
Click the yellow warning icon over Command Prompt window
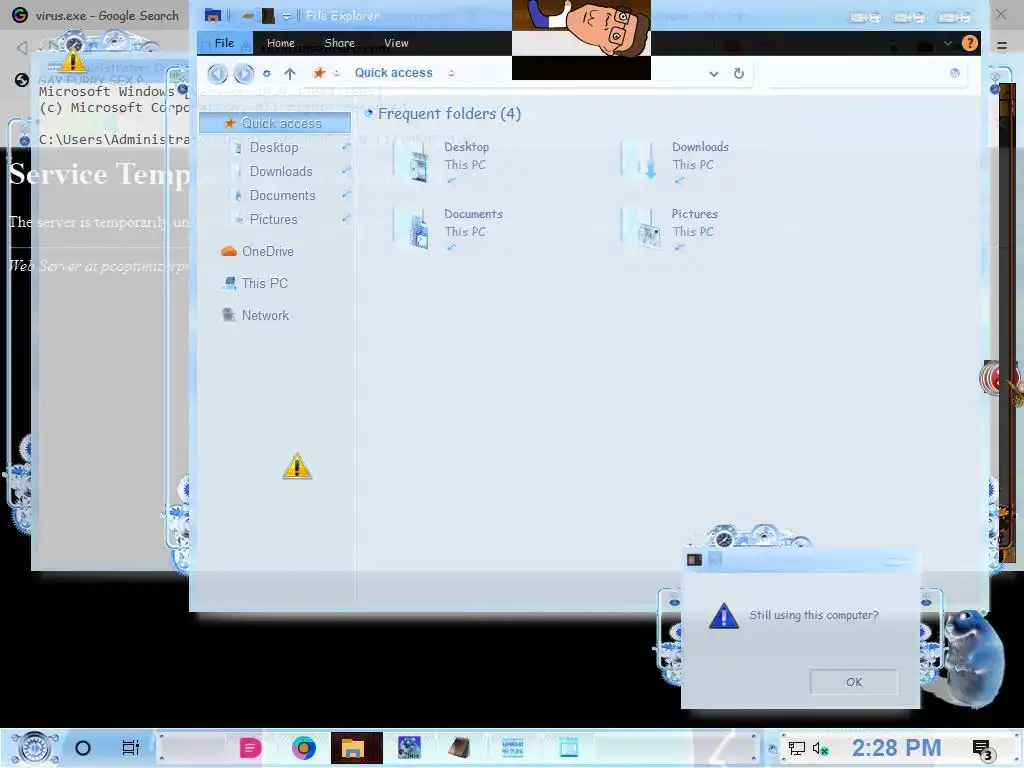tap(73, 60)
